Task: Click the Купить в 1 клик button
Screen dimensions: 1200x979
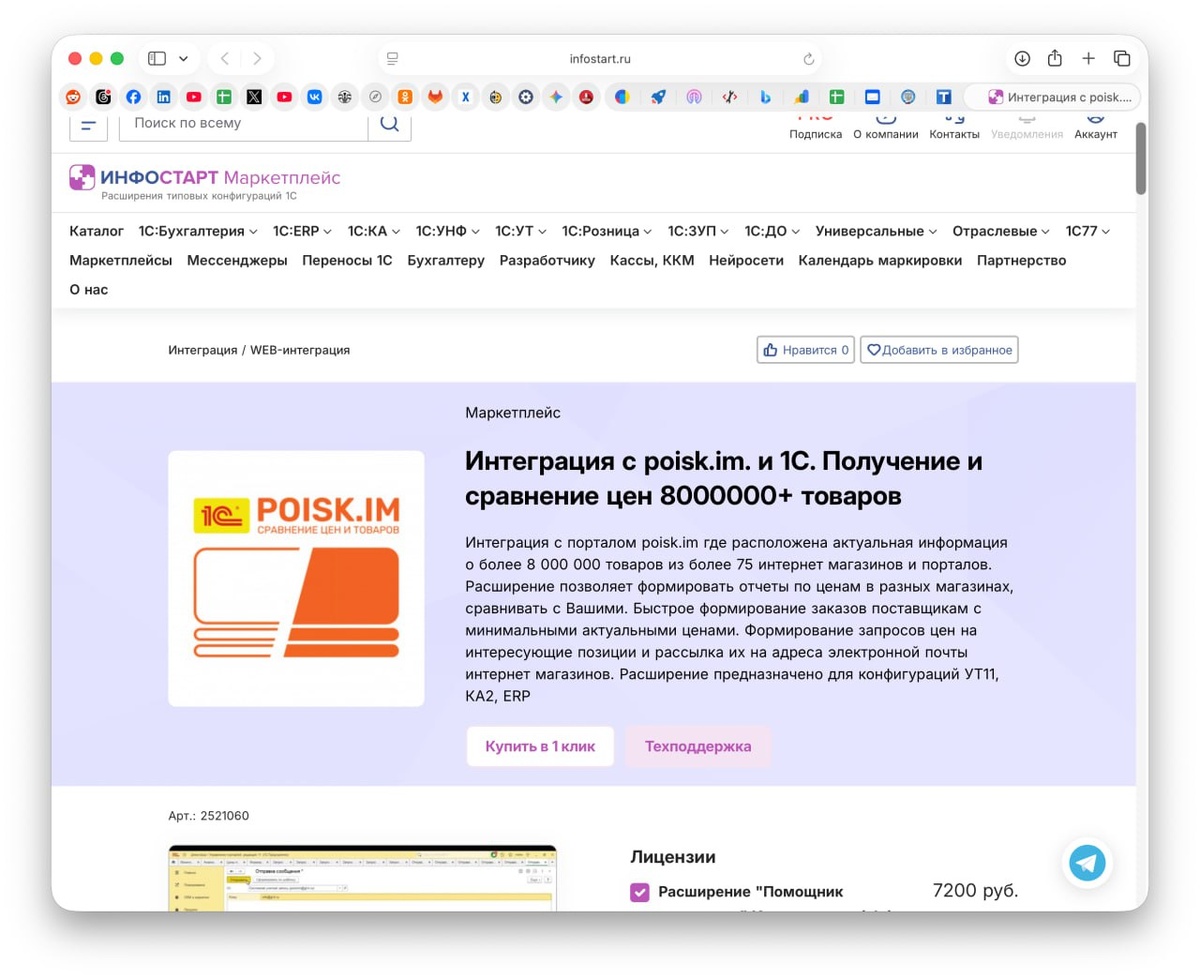Action: pos(540,746)
